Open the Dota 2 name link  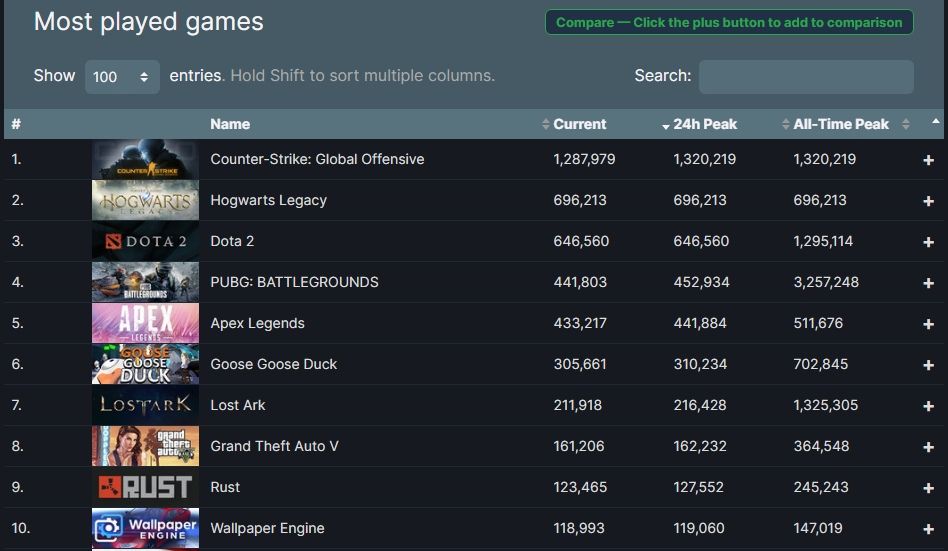(x=232, y=241)
